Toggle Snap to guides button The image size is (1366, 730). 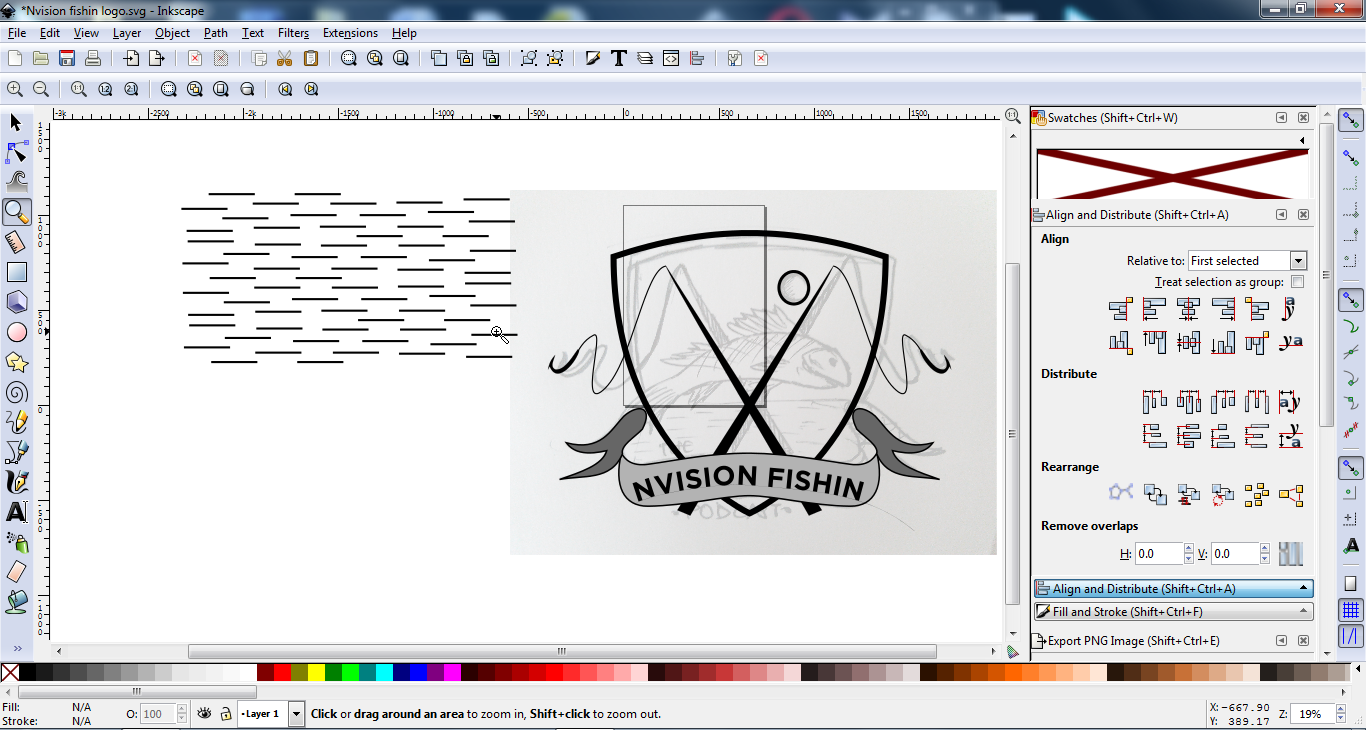click(x=1351, y=635)
